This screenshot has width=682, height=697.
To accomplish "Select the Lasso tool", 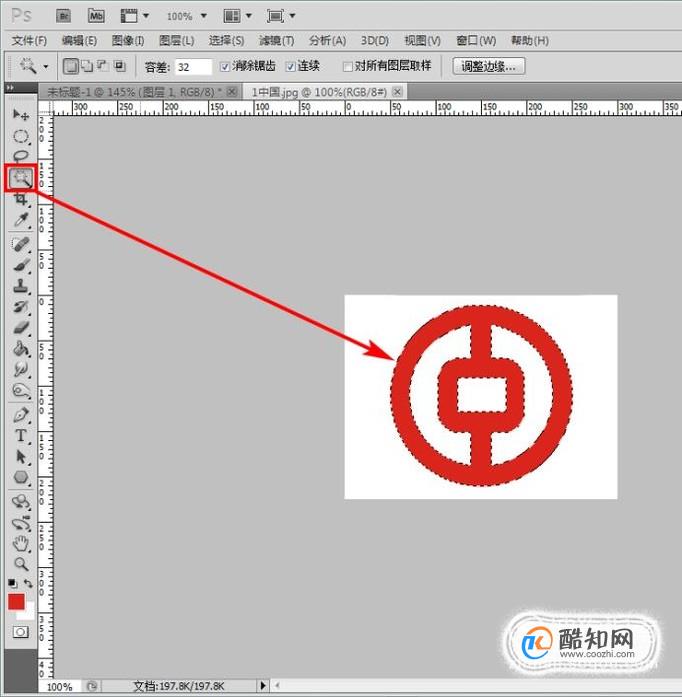I will [20, 156].
